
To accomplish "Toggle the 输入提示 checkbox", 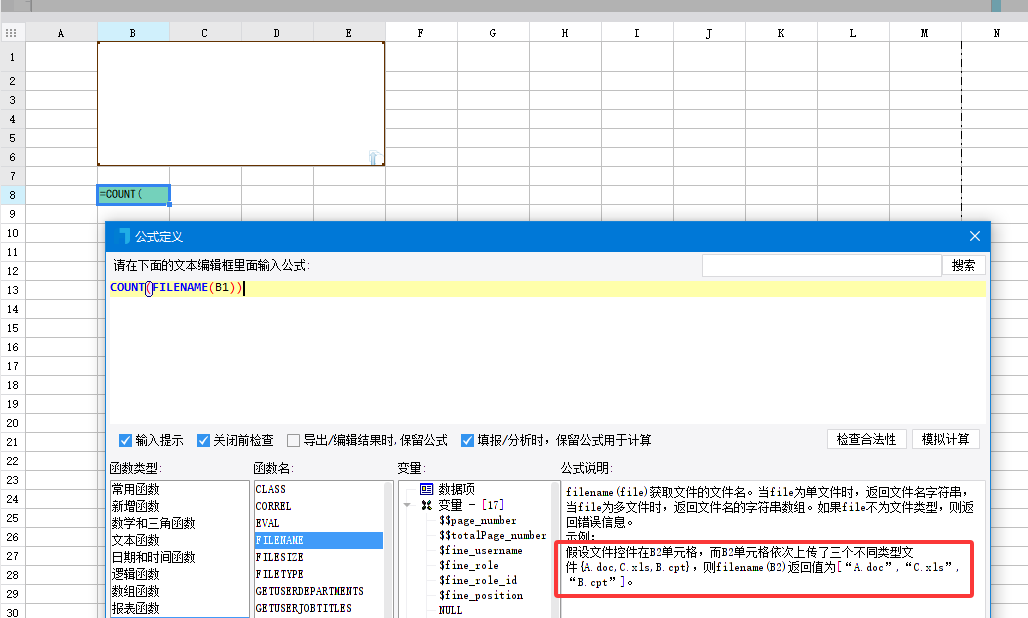I will (x=125, y=440).
